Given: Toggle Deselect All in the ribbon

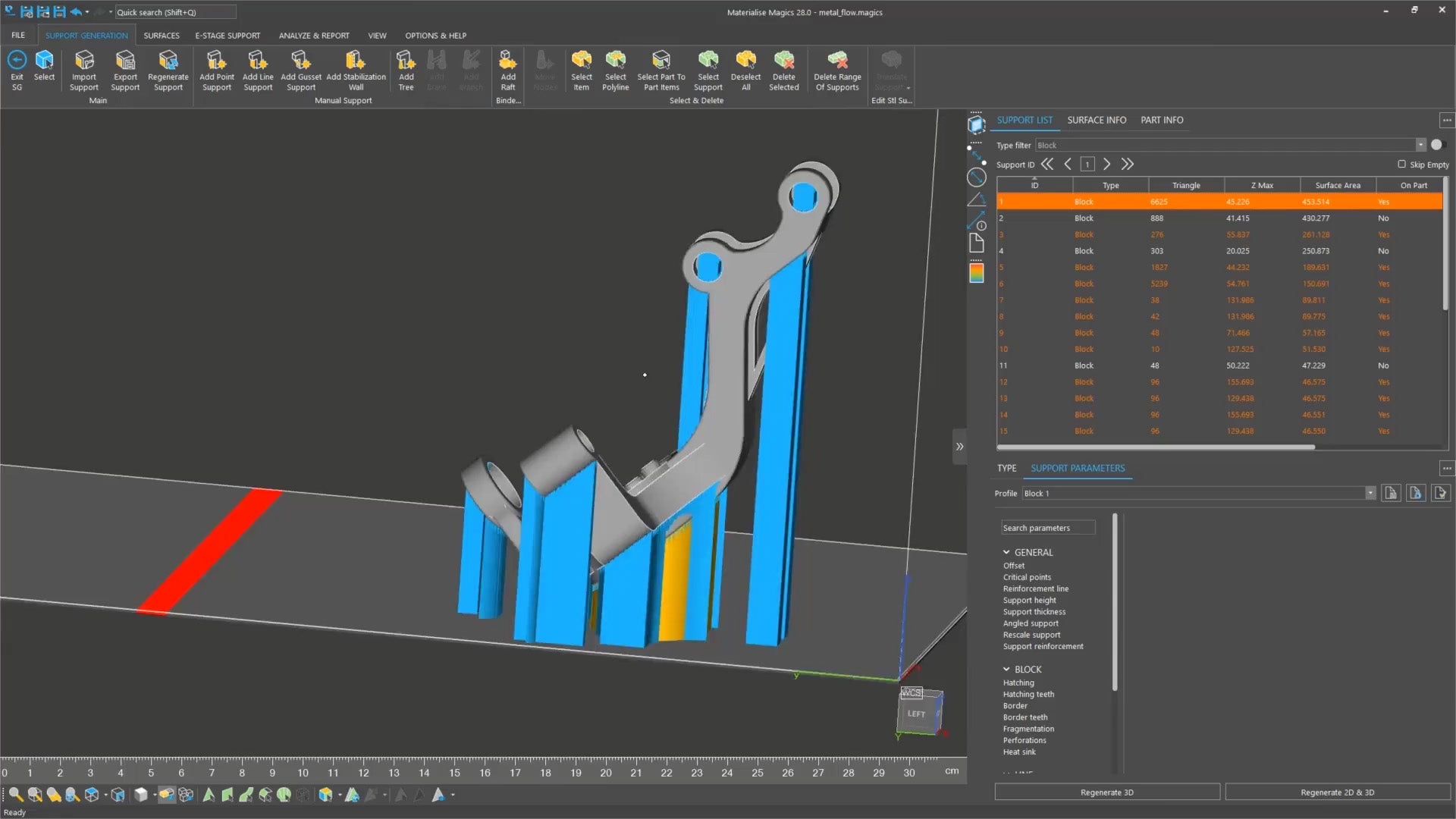Looking at the screenshot, I should point(745,68).
